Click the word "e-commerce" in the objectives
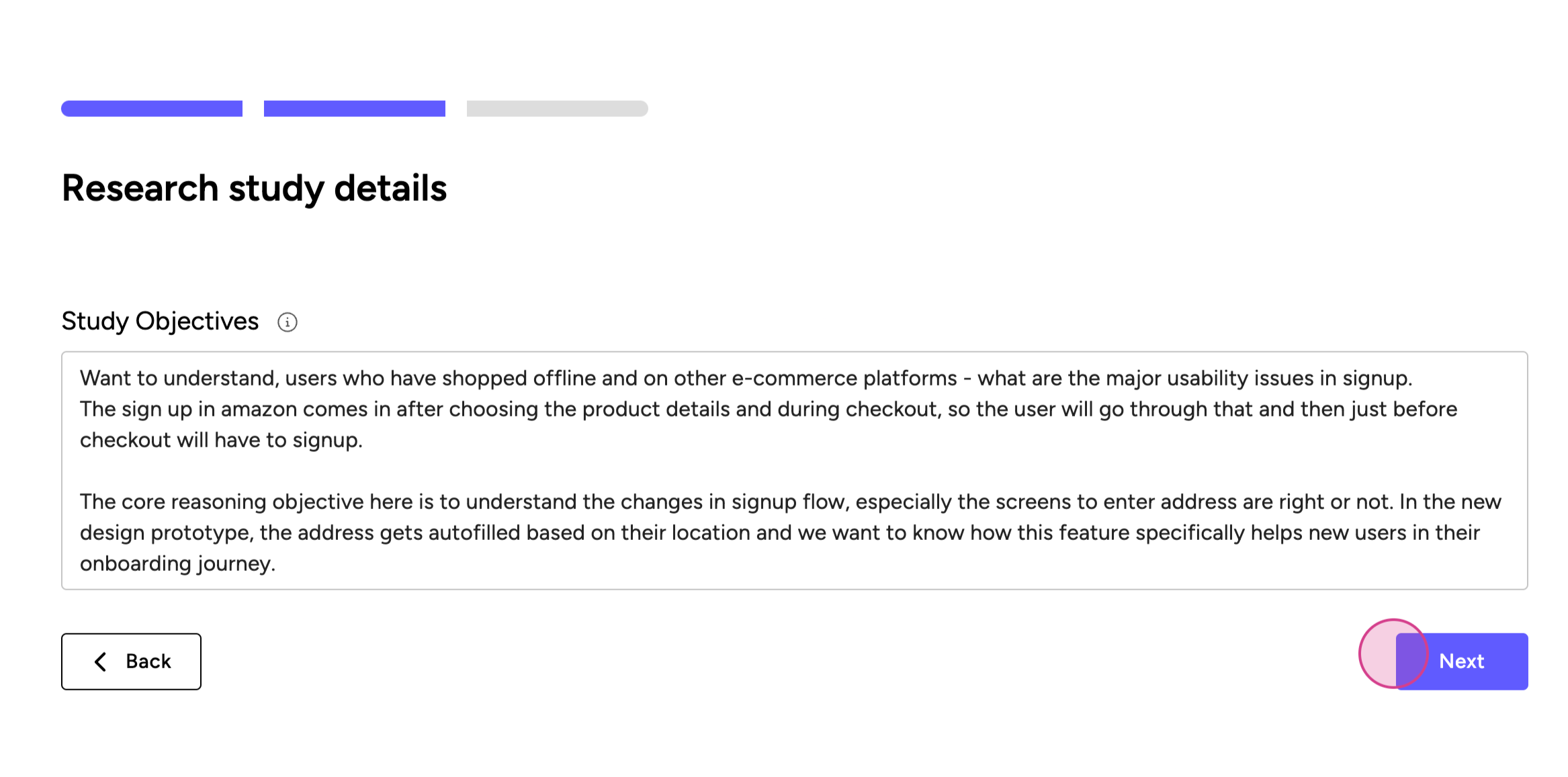Viewport: 1568px width, 777px height. coord(794,378)
